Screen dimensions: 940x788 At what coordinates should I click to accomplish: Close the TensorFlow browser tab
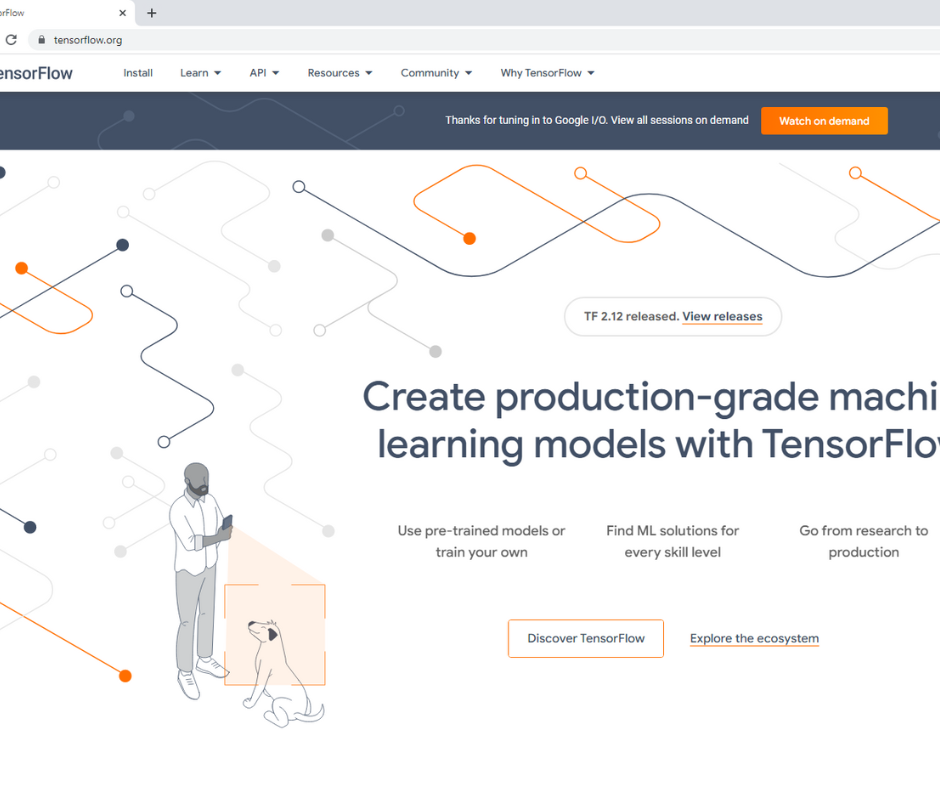(x=122, y=13)
